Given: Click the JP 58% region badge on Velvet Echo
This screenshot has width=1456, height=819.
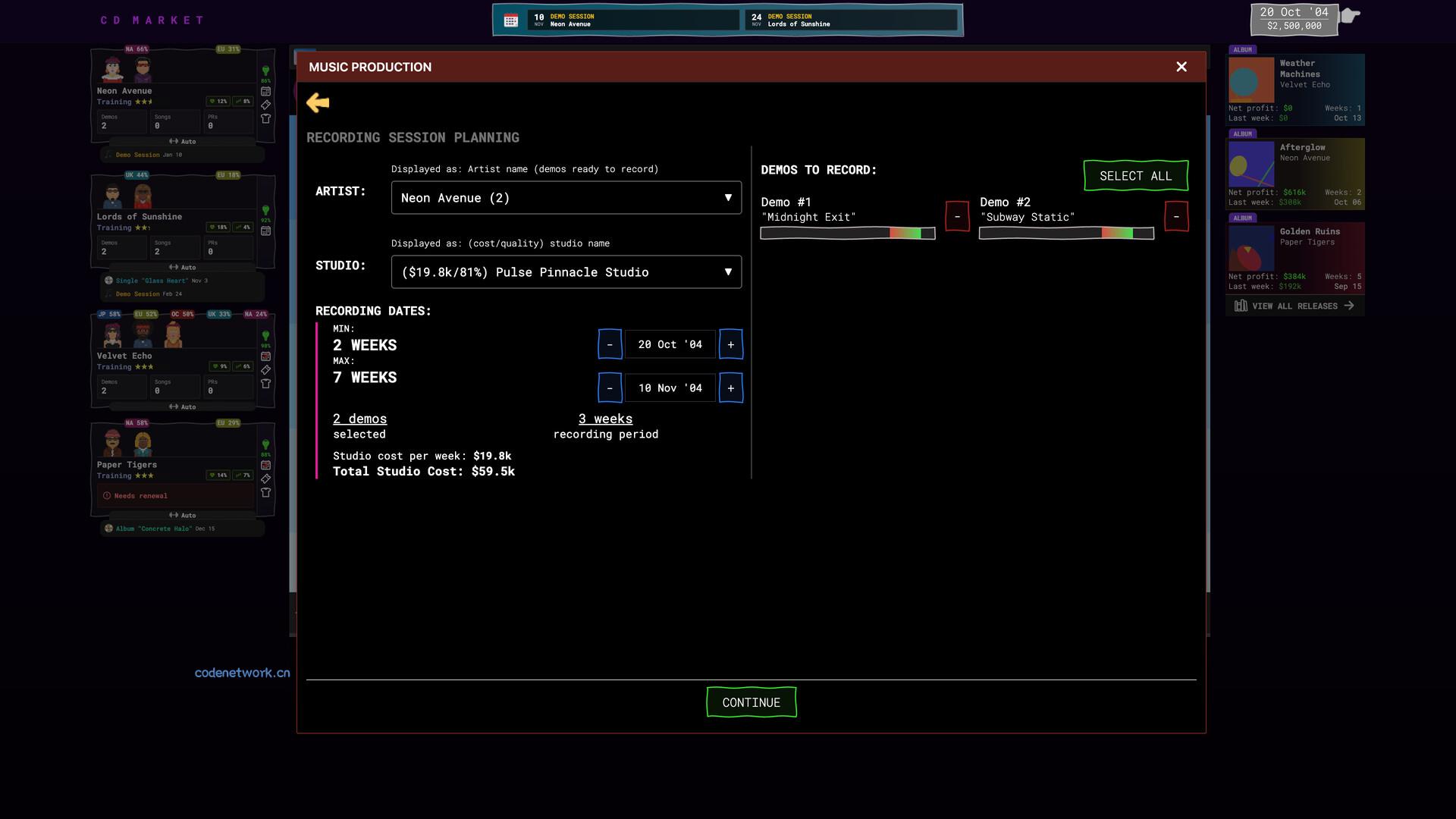Looking at the screenshot, I should click(x=109, y=314).
